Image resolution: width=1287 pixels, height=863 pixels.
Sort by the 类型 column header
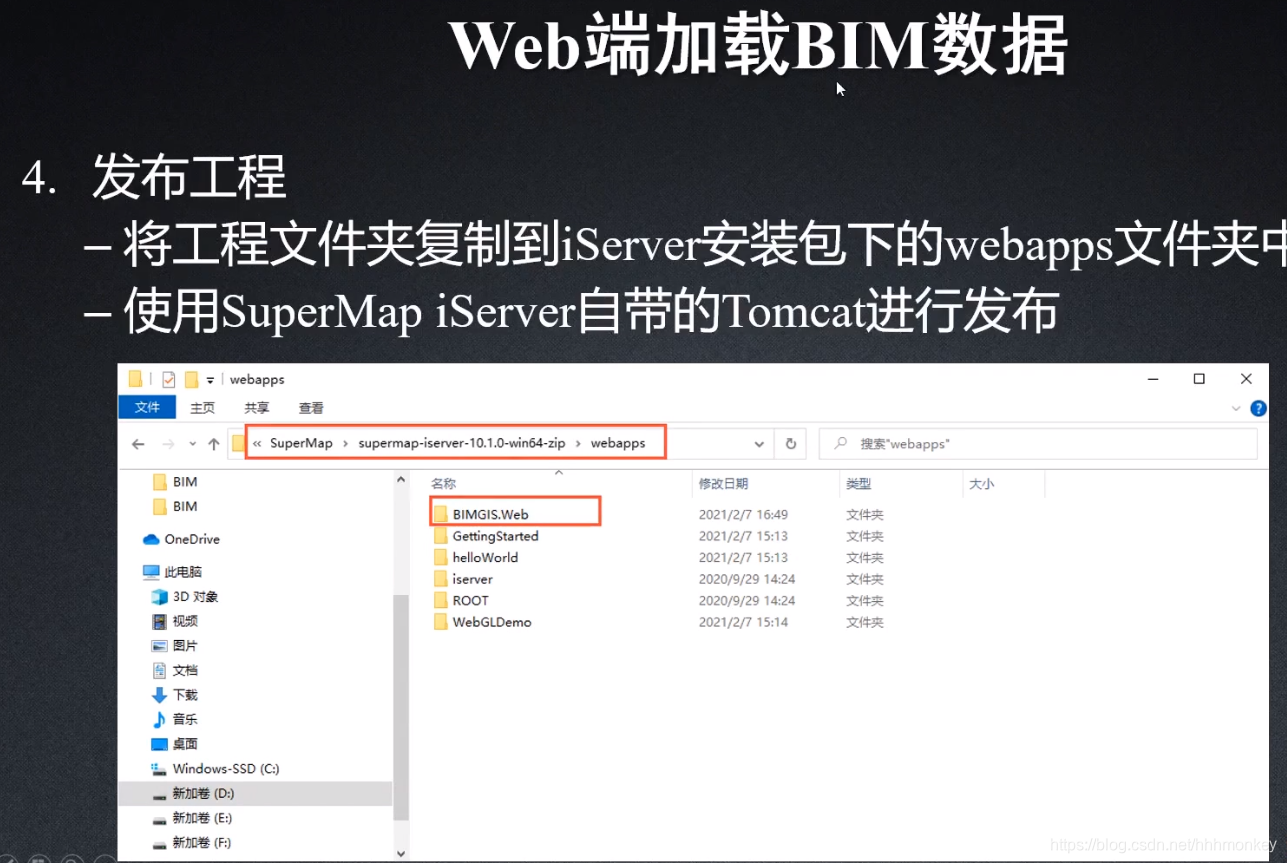[858, 483]
